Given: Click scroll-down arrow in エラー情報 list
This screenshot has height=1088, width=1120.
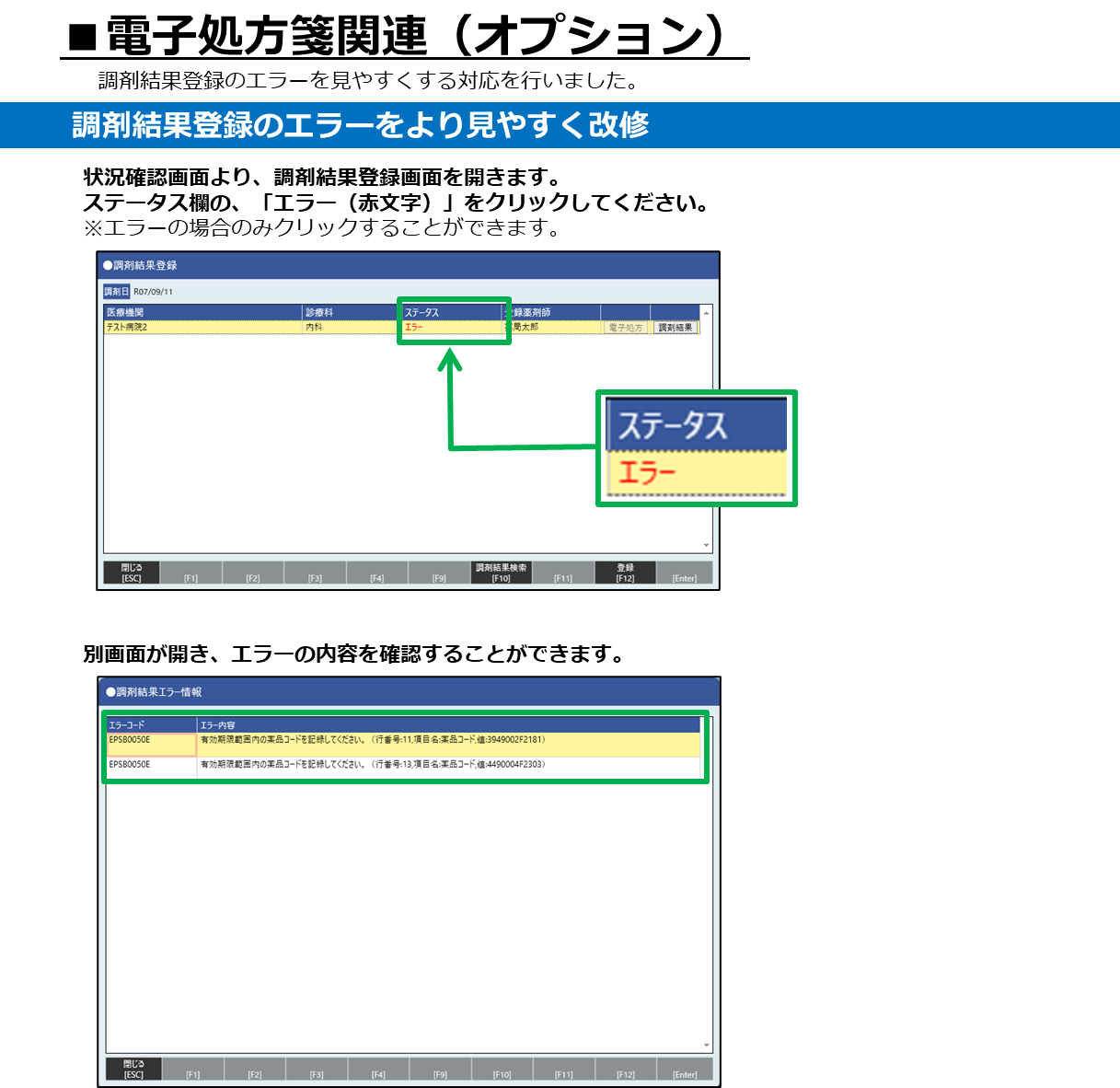Looking at the screenshot, I should 707,1045.
